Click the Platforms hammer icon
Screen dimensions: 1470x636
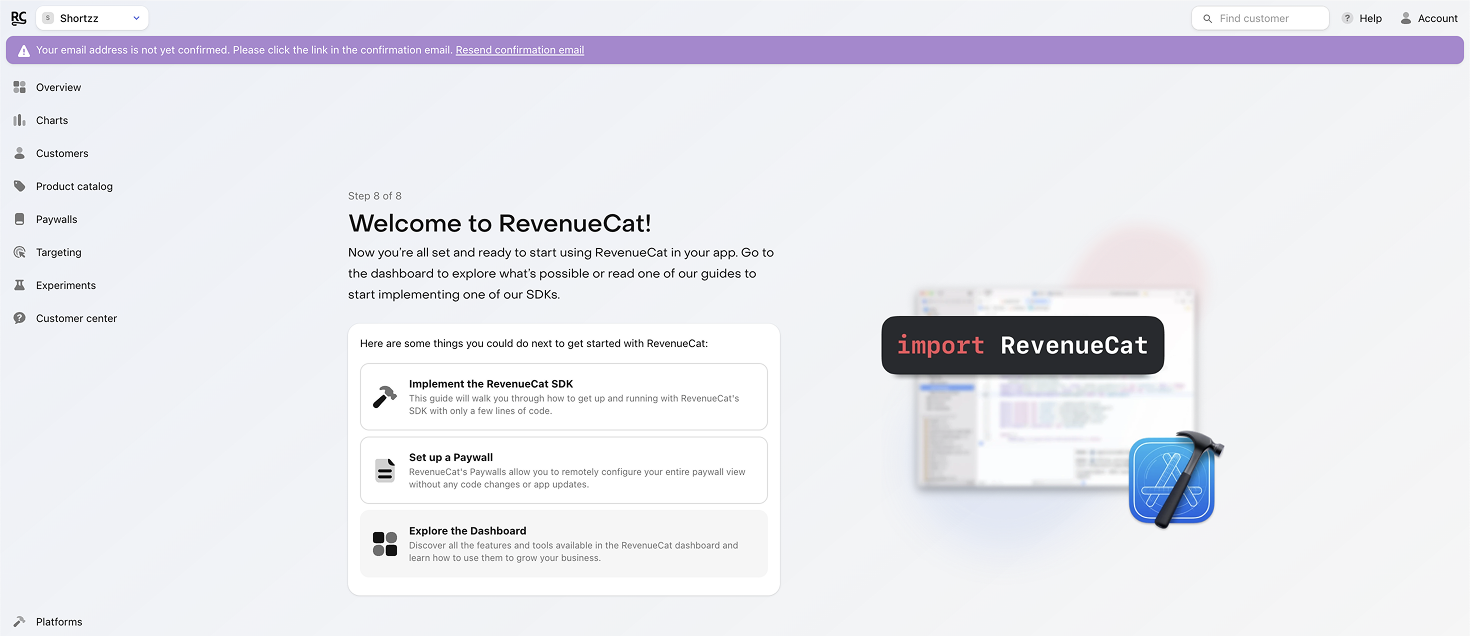tap(19, 621)
